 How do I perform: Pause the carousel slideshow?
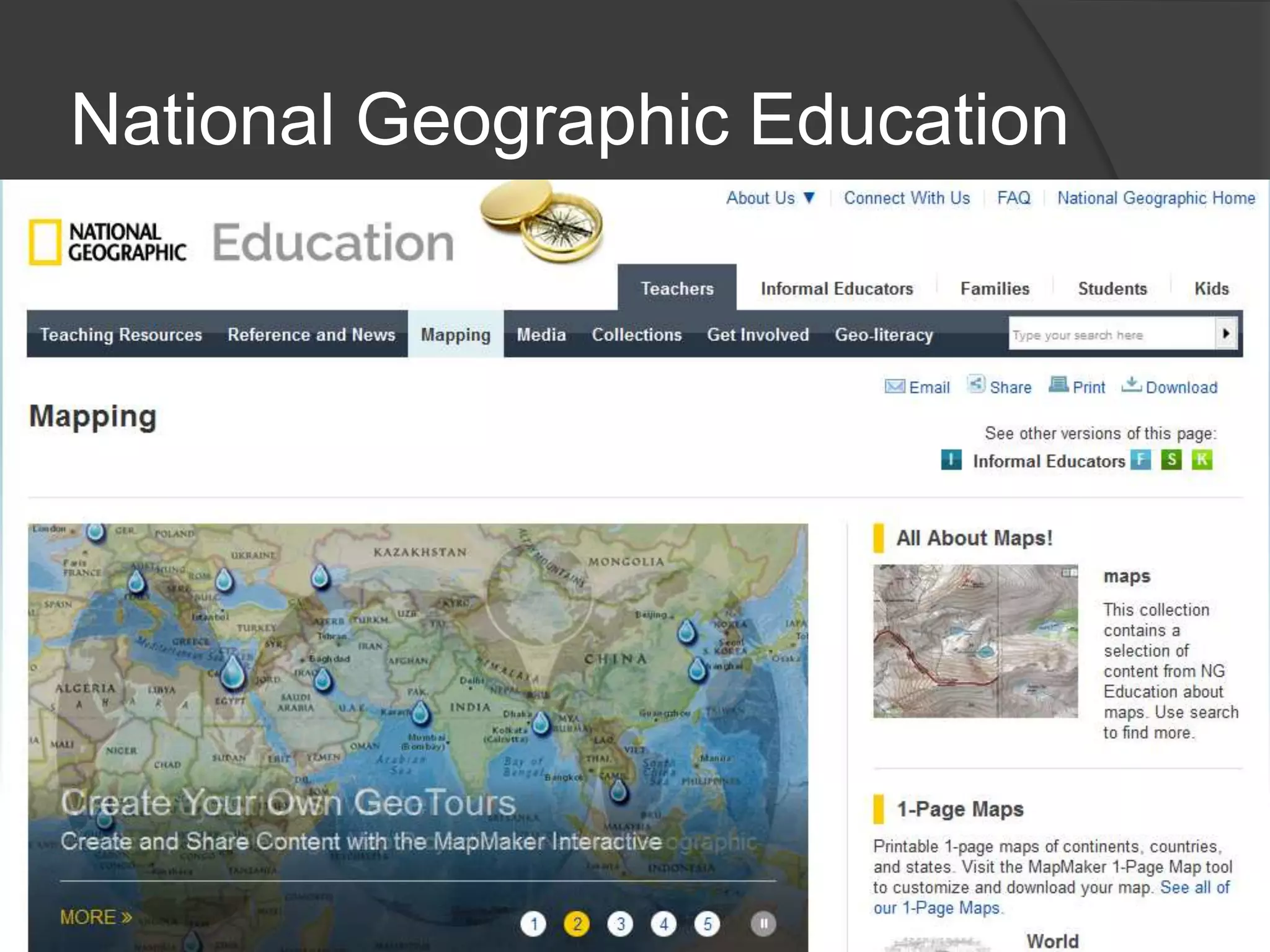point(763,924)
